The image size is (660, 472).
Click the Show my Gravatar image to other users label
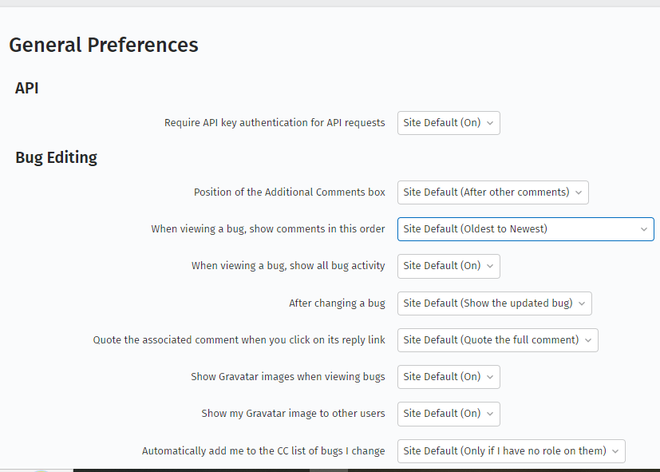(x=293, y=414)
